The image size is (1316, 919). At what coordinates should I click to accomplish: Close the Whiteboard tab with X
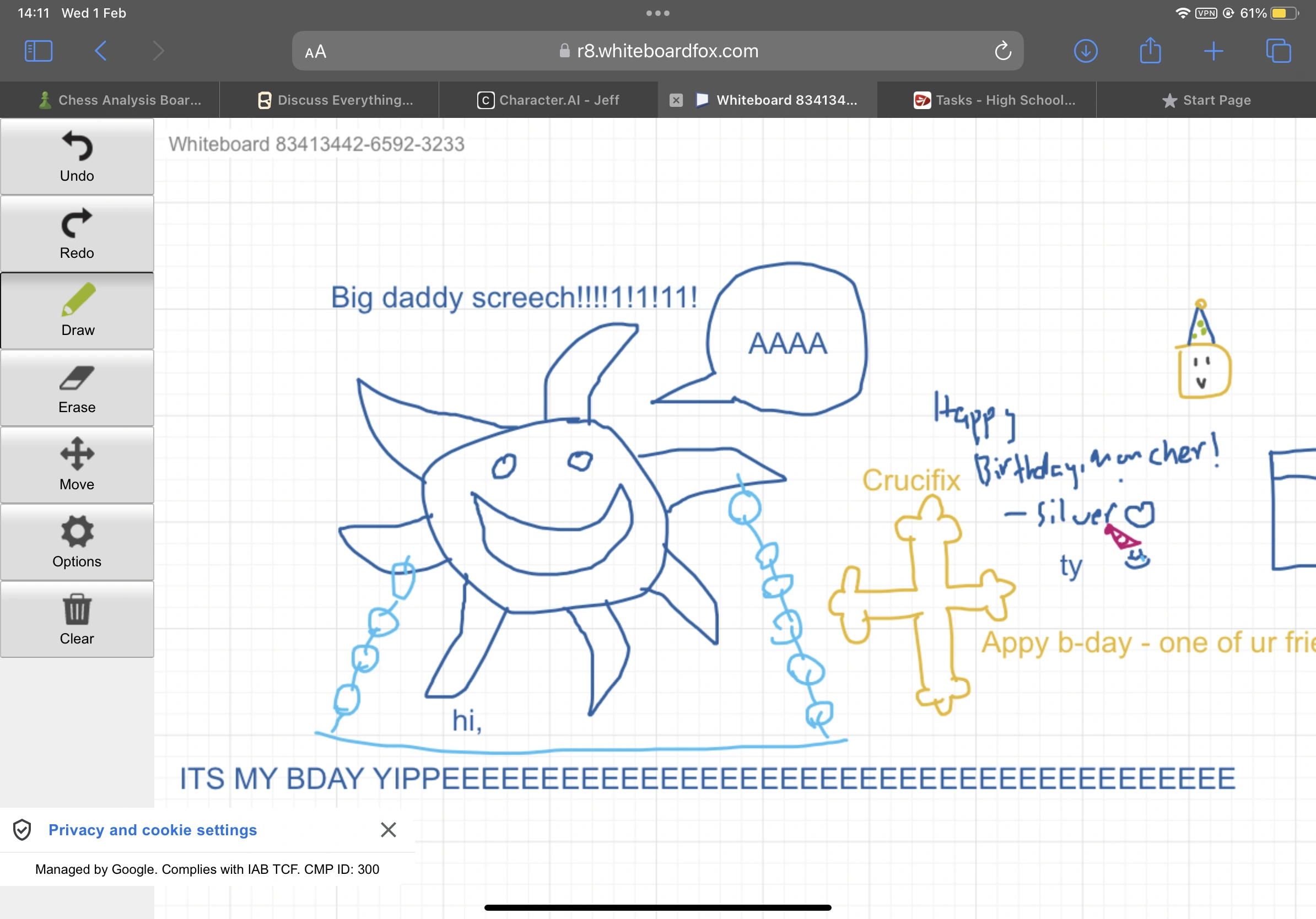click(x=676, y=100)
